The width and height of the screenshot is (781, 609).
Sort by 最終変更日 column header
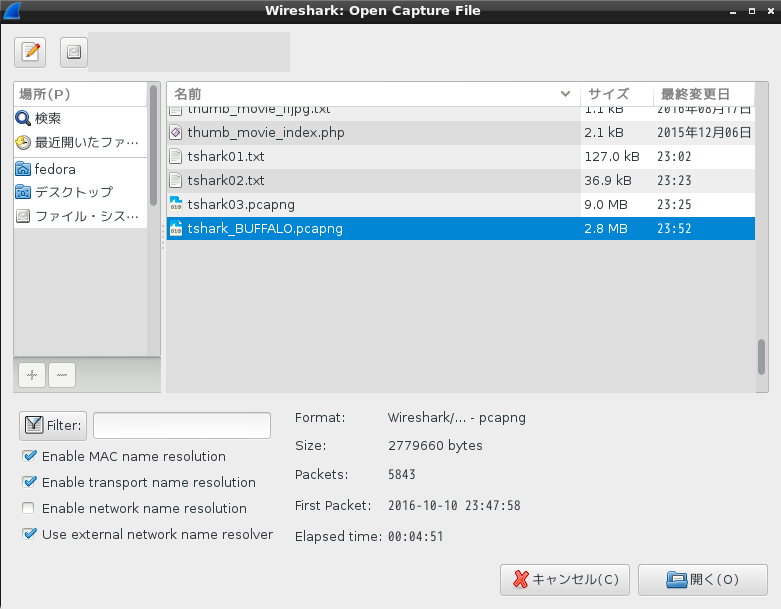tap(704, 94)
